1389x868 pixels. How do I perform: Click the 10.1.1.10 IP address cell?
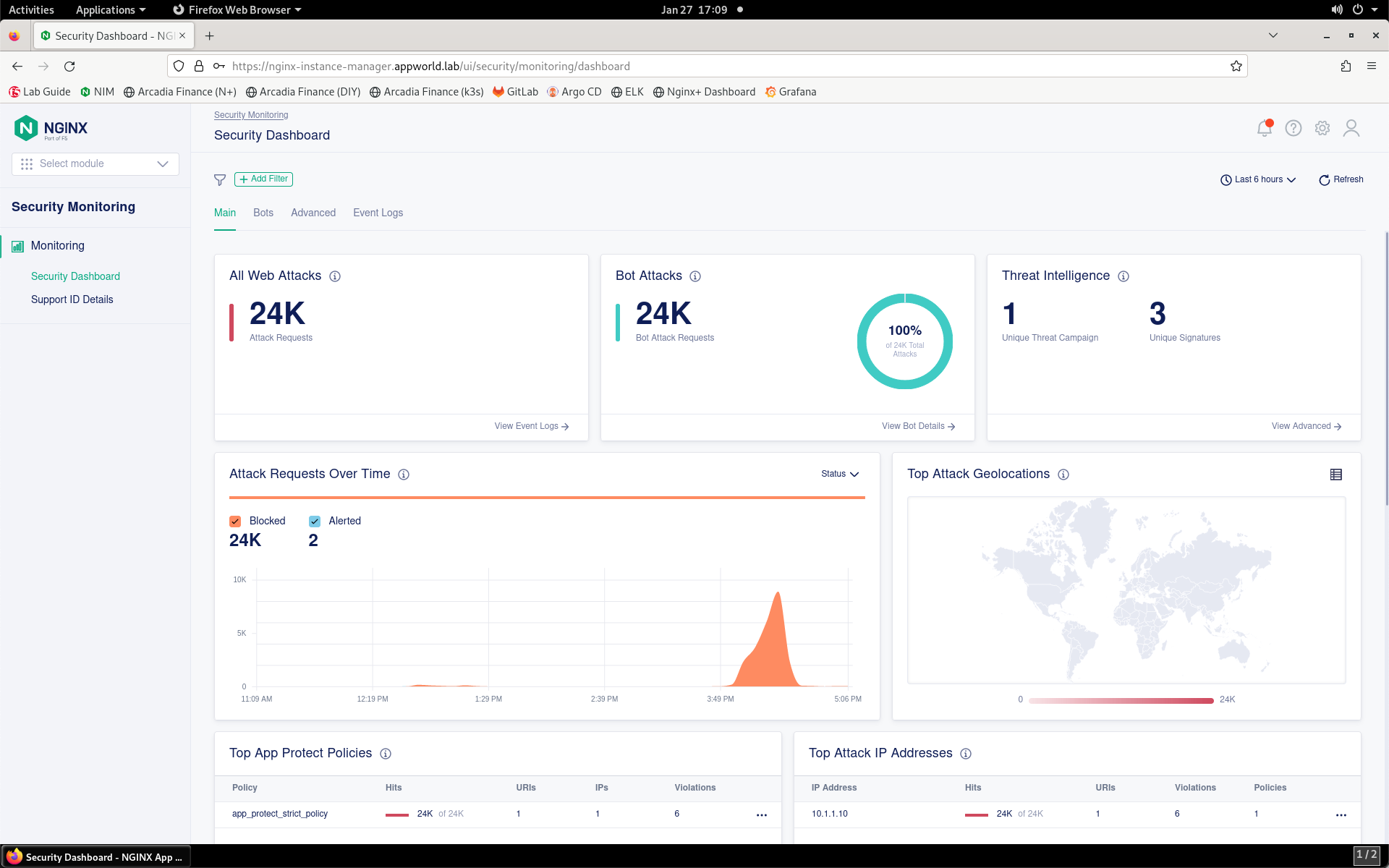pyautogui.click(x=830, y=814)
